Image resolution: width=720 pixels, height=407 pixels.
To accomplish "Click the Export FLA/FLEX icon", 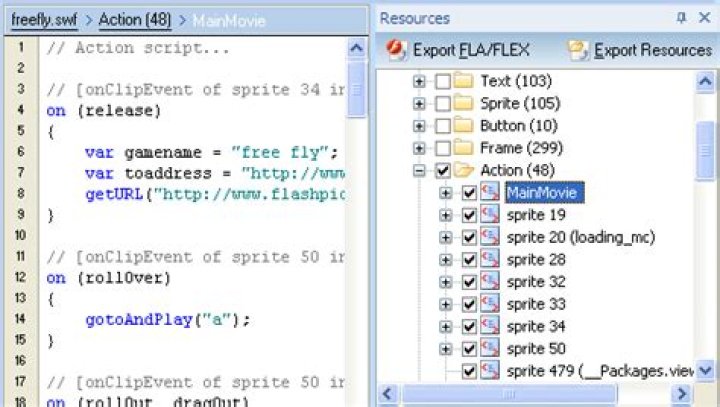I will tap(396, 50).
